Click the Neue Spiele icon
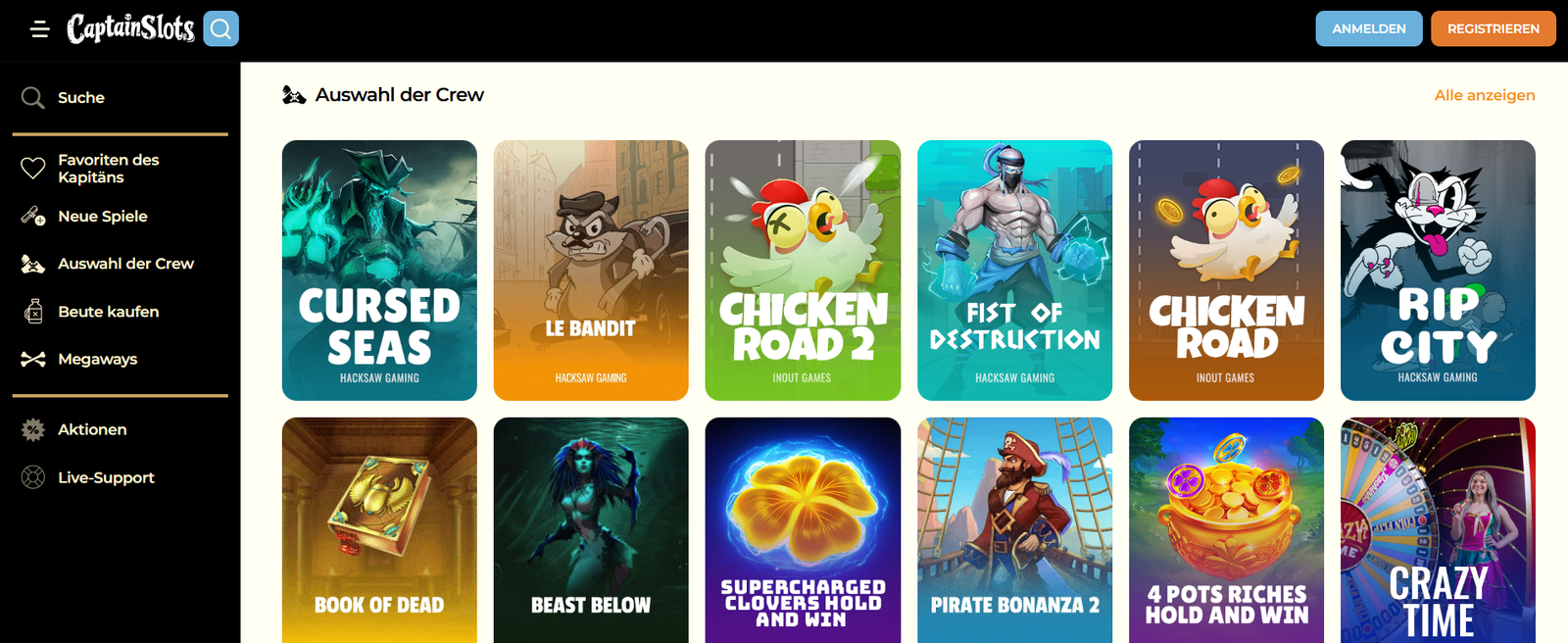This screenshot has height=643, width=1568. (33, 217)
